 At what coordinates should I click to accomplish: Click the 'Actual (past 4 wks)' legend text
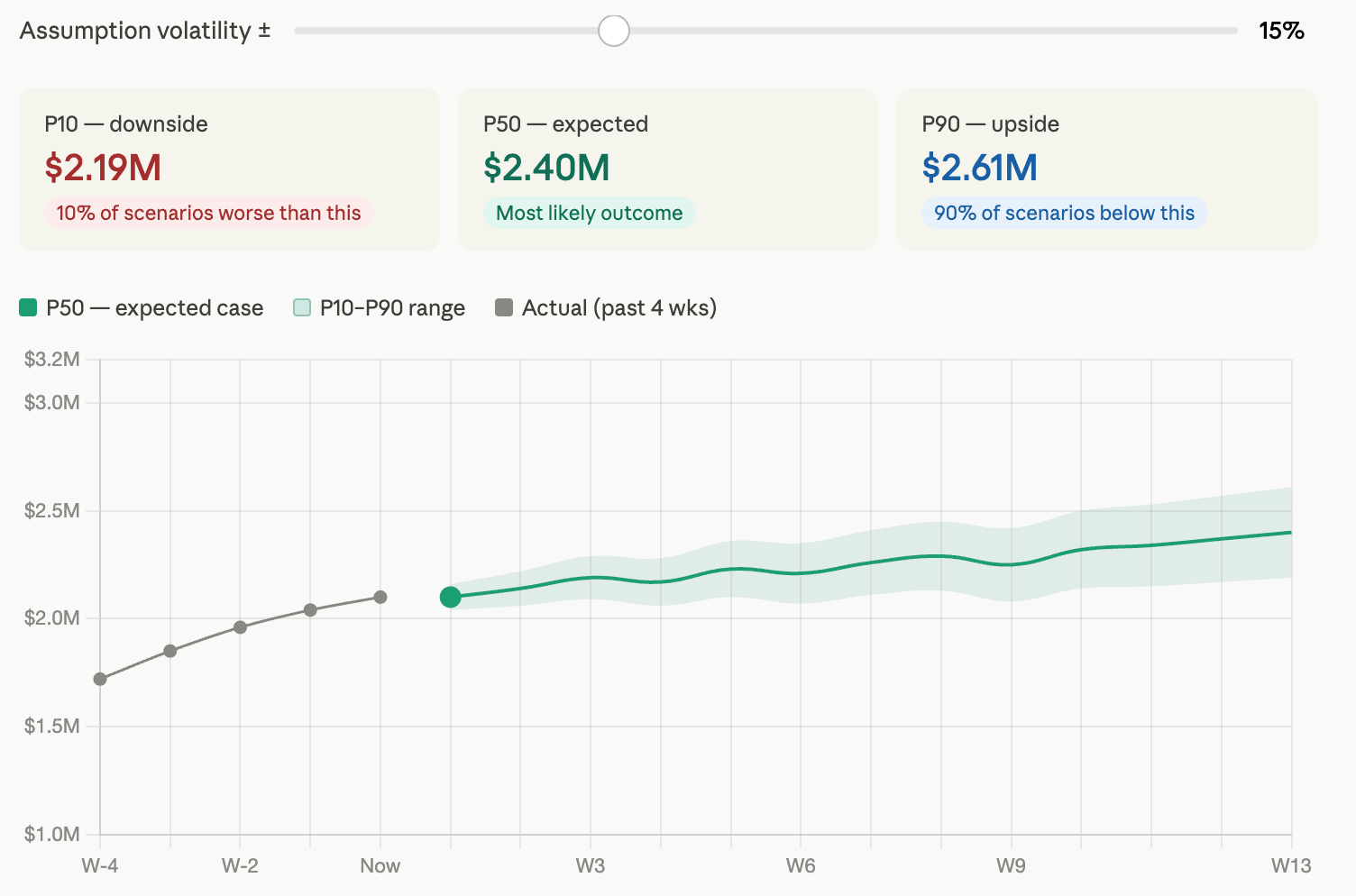619,308
